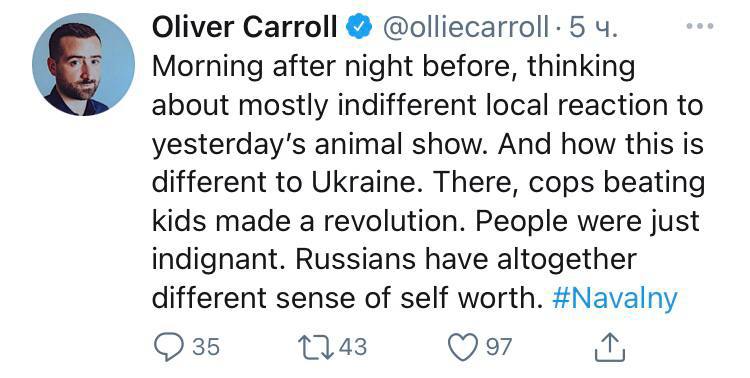Retweet using the arrows icon
Image resolution: width=750 pixels, height=378 pixels.
pyautogui.click(x=316, y=347)
